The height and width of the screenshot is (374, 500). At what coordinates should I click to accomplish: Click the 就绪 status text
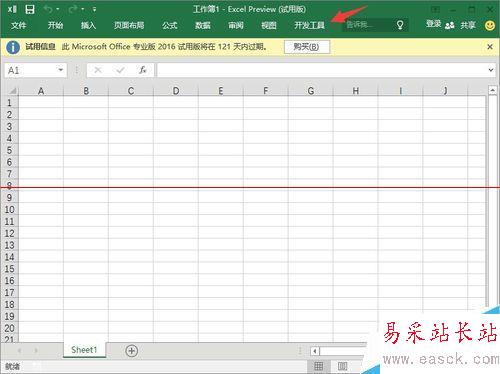tap(12, 367)
